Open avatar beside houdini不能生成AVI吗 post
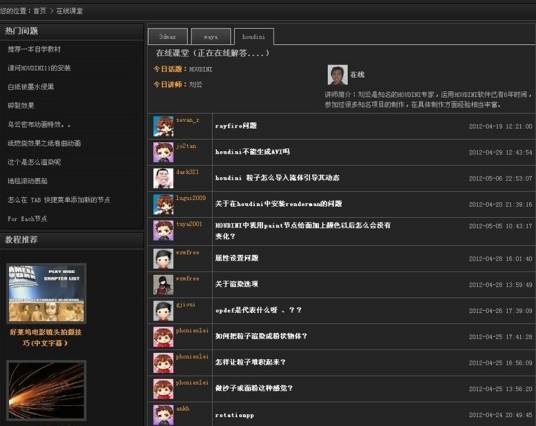Image resolution: width=536 pixels, height=426 pixels. tap(163, 152)
